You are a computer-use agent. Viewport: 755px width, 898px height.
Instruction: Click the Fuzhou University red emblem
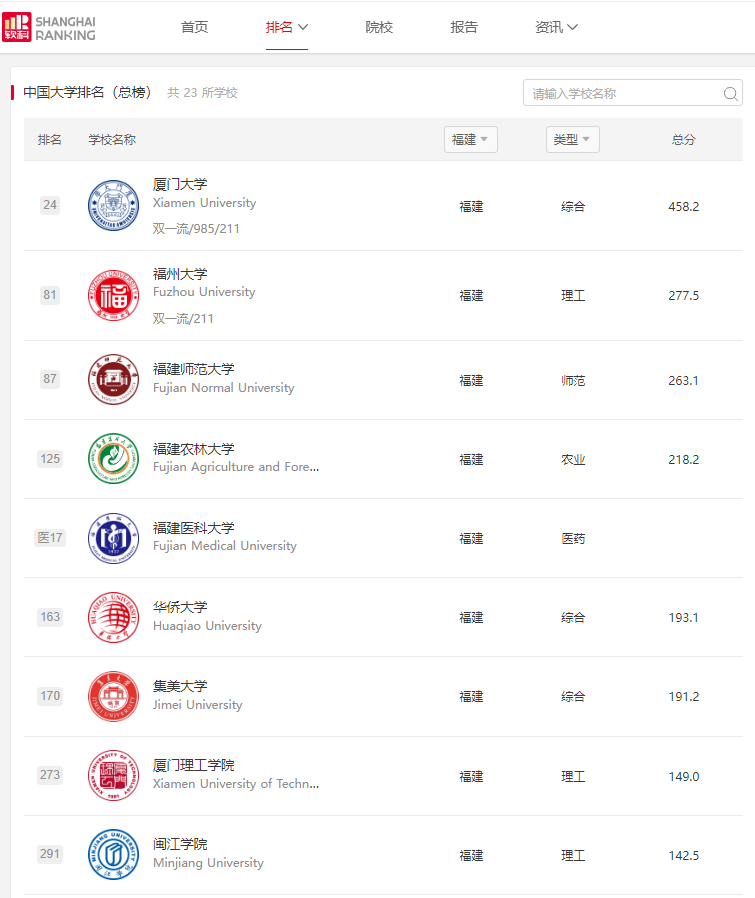coord(113,294)
